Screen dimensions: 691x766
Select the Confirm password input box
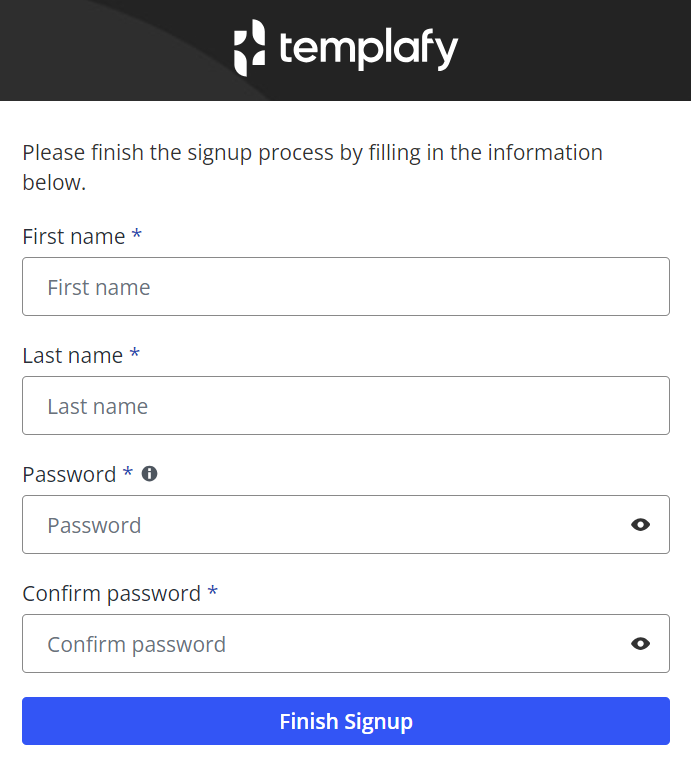point(346,643)
